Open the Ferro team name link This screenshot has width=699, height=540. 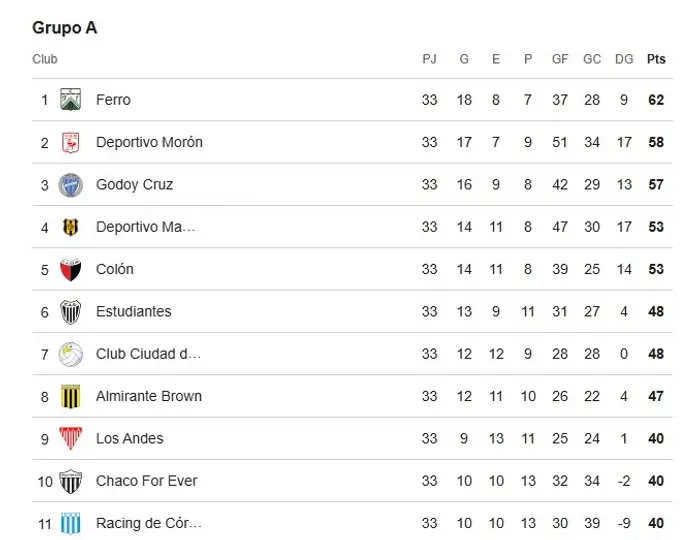(x=113, y=99)
